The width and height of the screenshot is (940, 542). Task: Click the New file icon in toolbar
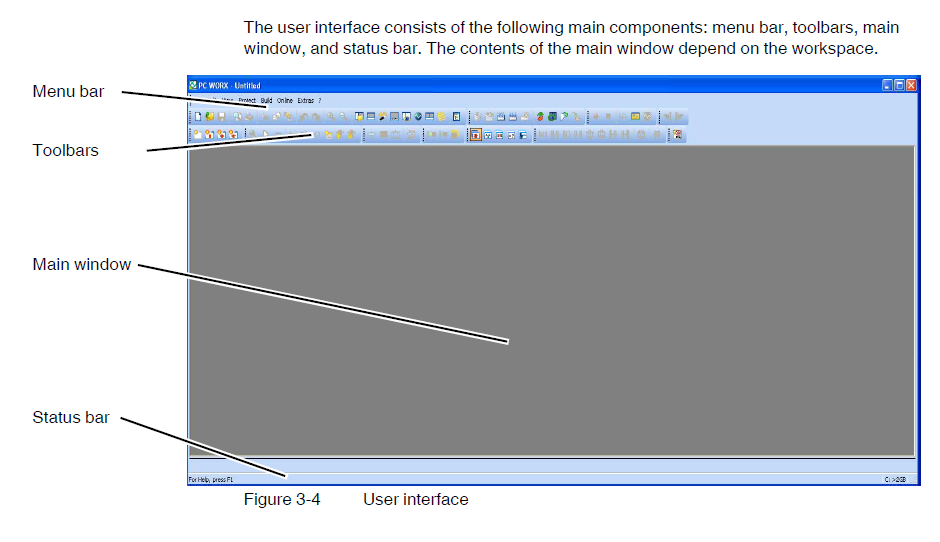[197, 117]
